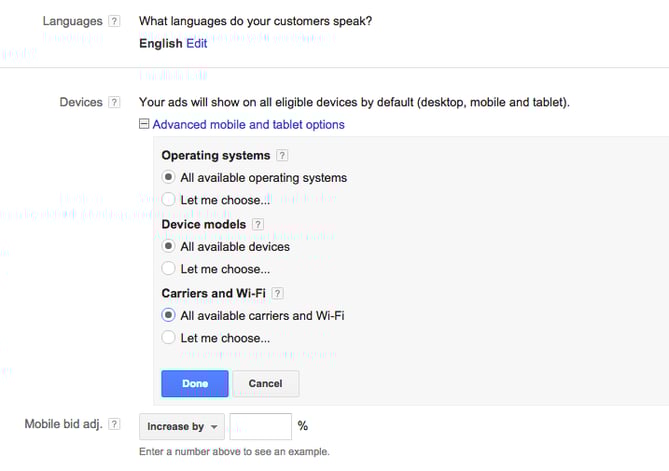The image size is (669, 471).
Task: Select All available operating systems radio
Action: (x=168, y=178)
